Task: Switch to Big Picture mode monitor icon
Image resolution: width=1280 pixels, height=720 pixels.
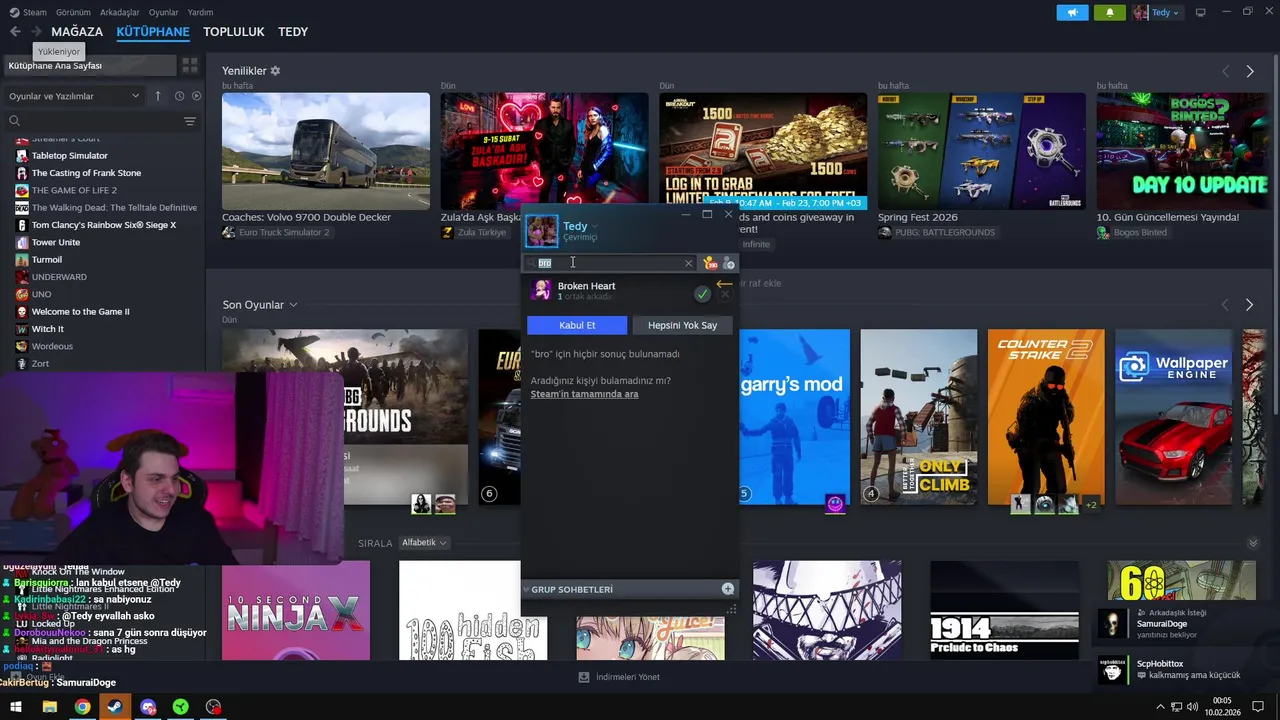Action: point(1201,12)
